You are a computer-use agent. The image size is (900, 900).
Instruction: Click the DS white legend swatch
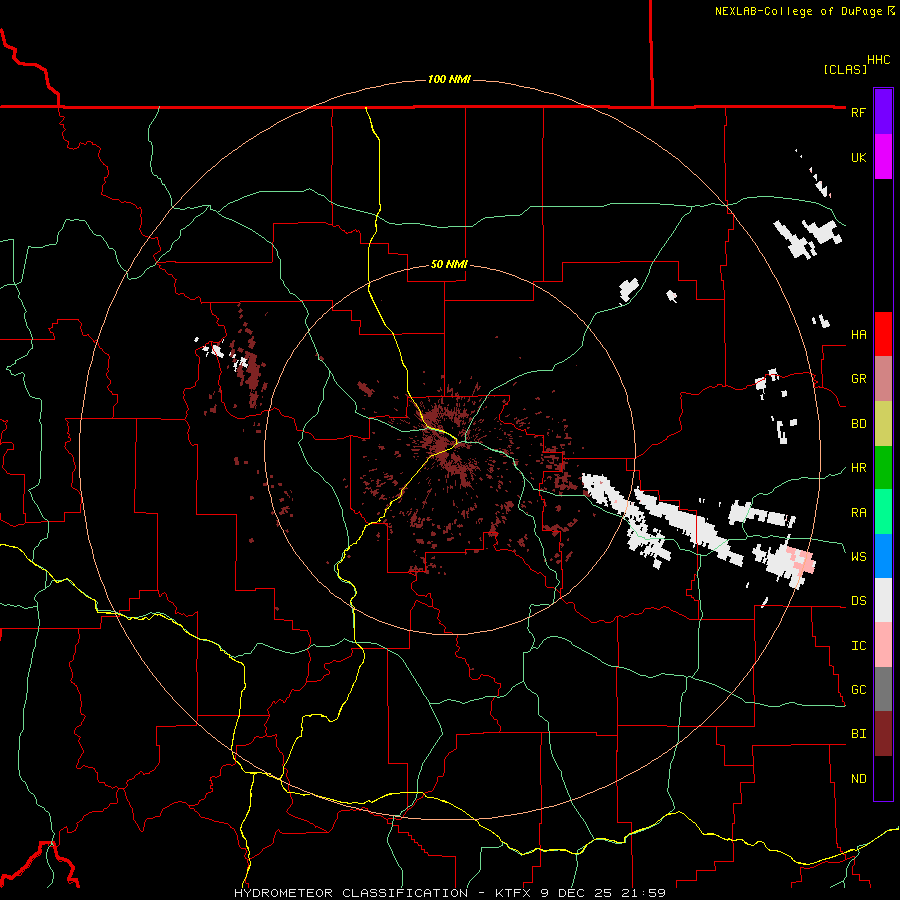[x=883, y=600]
